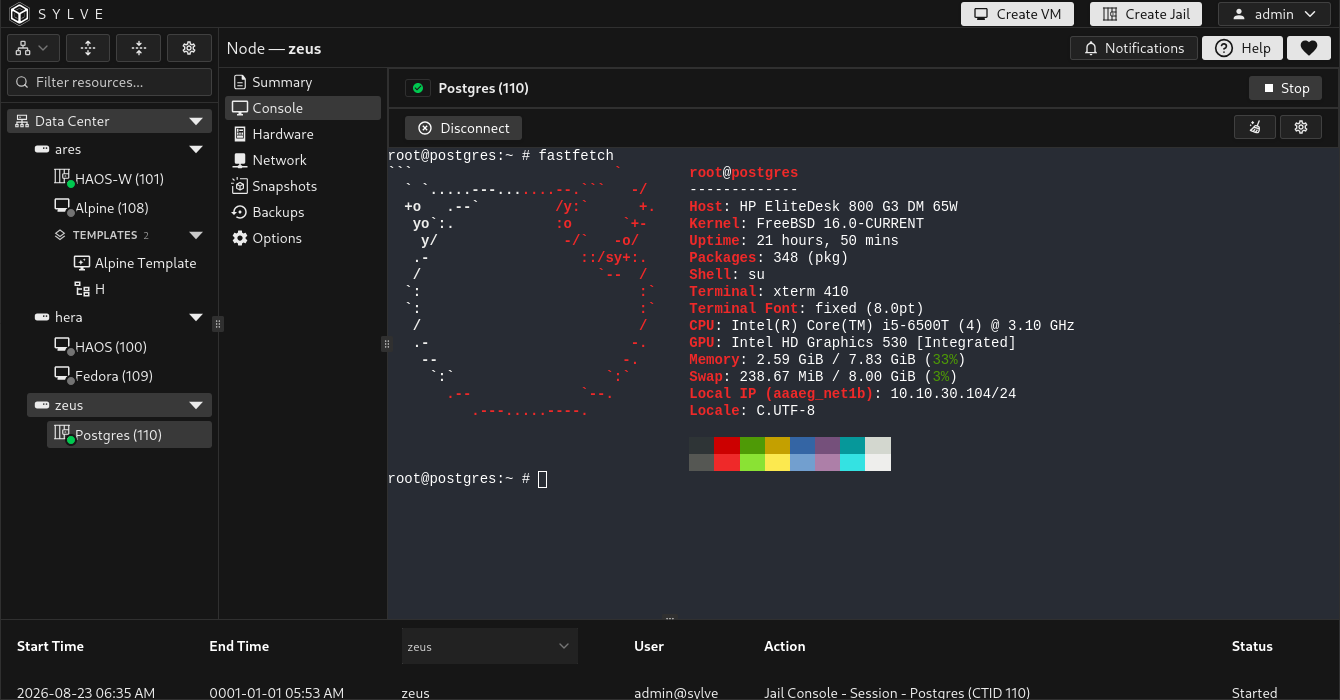Screen dimensions: 1340x700
Task: Focus the Filter resources search field
Action: 110,82
